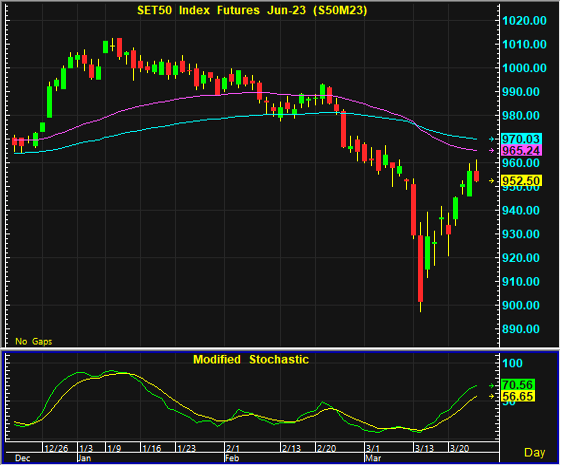Click the magenta arrow marker beside 965.24
The width and height of the screenshot is (561, 466).
492,150
